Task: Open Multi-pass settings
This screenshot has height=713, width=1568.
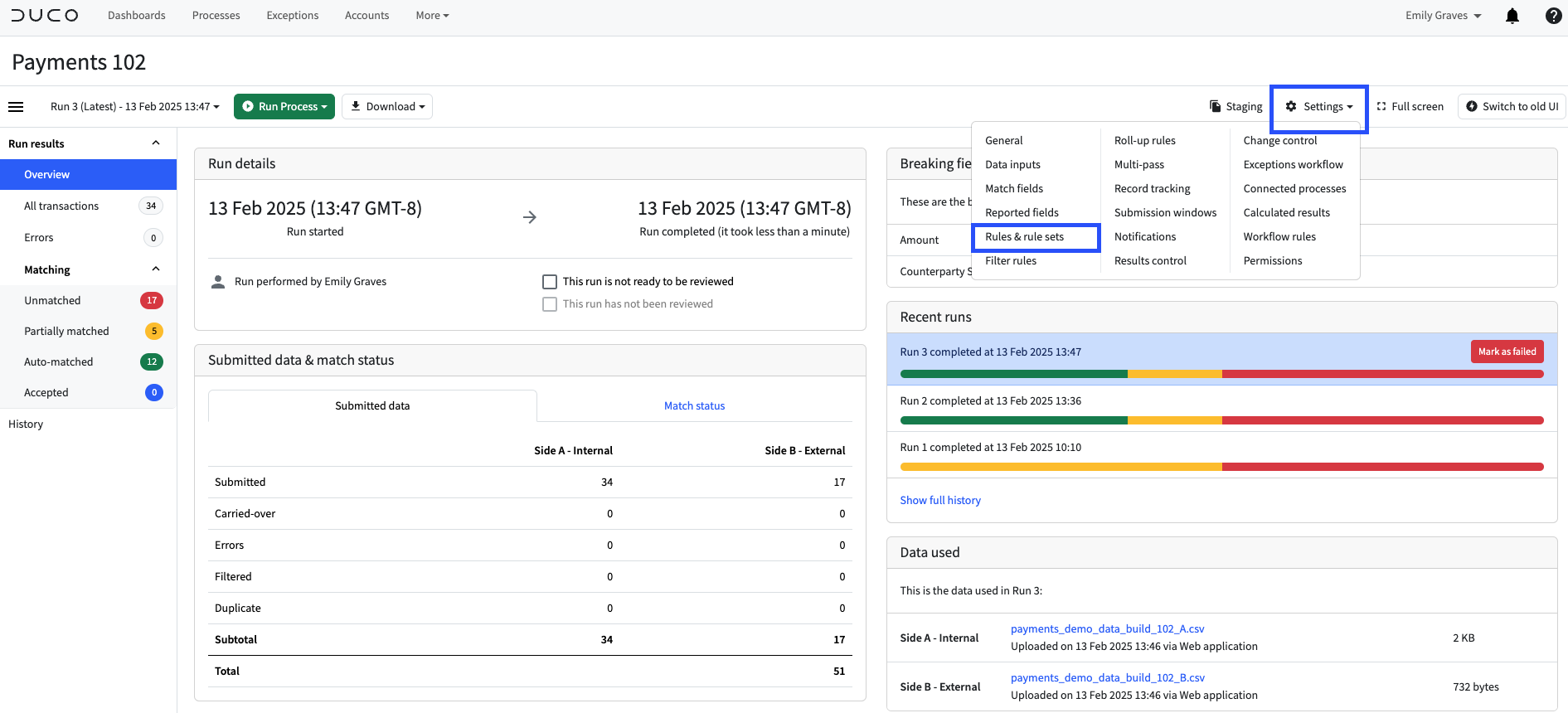Action: click(x=1139, y=165)
